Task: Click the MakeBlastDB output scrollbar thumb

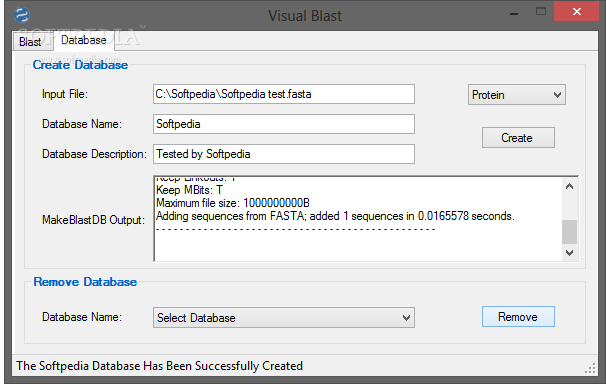Action: (x=569, y=232)
